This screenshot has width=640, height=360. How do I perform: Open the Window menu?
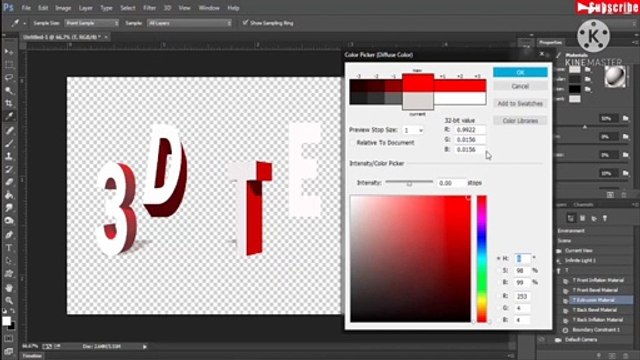(209, 8)
